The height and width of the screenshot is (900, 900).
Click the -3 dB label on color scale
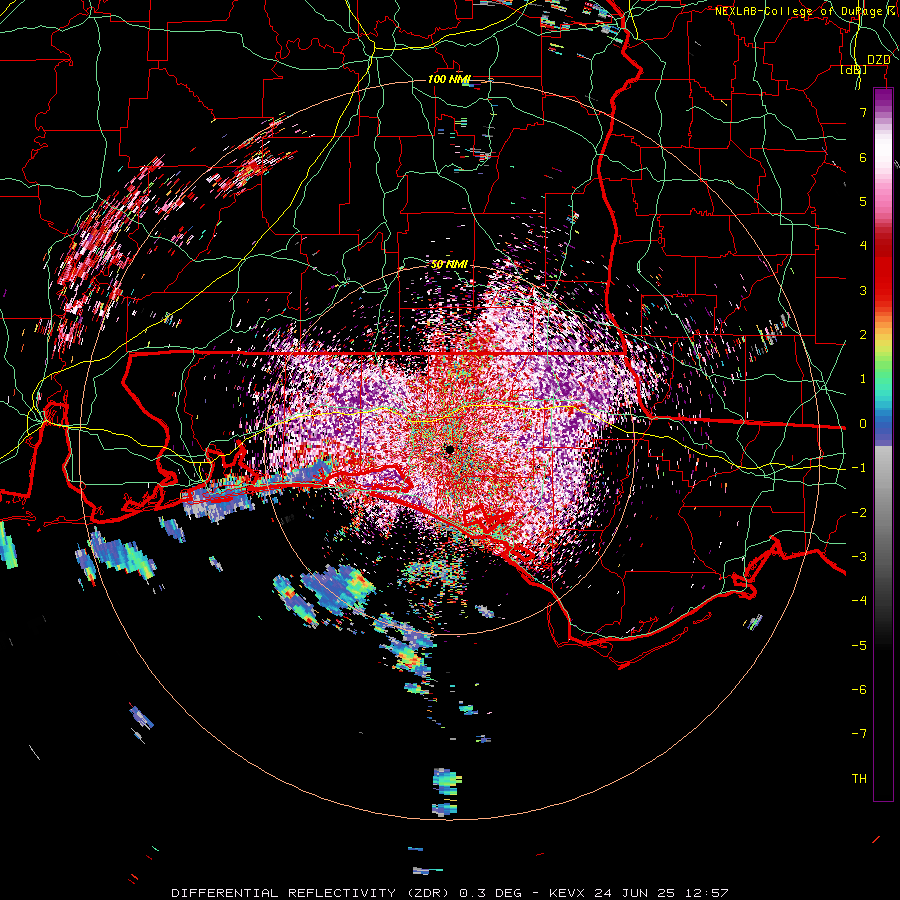point(859,557)
